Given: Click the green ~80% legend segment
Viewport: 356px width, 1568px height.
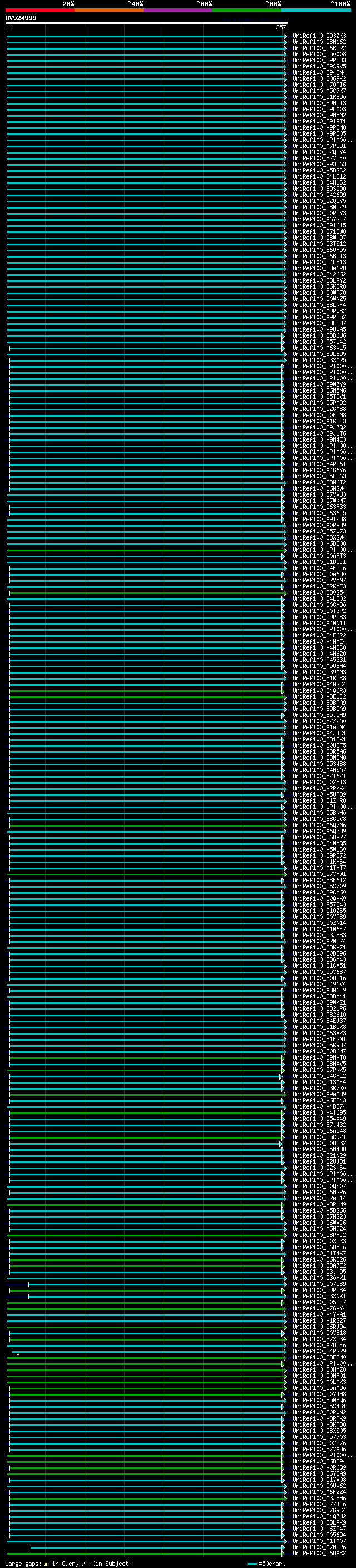Looking at the screenshot, I should click(x=246, y=10).
